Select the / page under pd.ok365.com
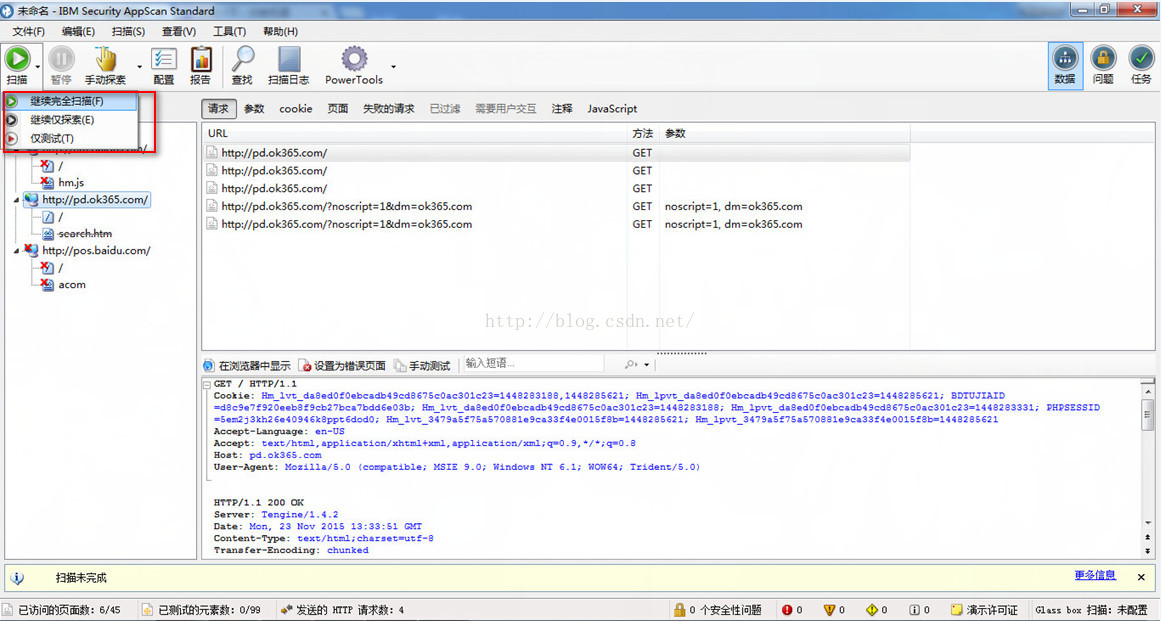Viewport: 1161px width, 621px height. (61, 217)
